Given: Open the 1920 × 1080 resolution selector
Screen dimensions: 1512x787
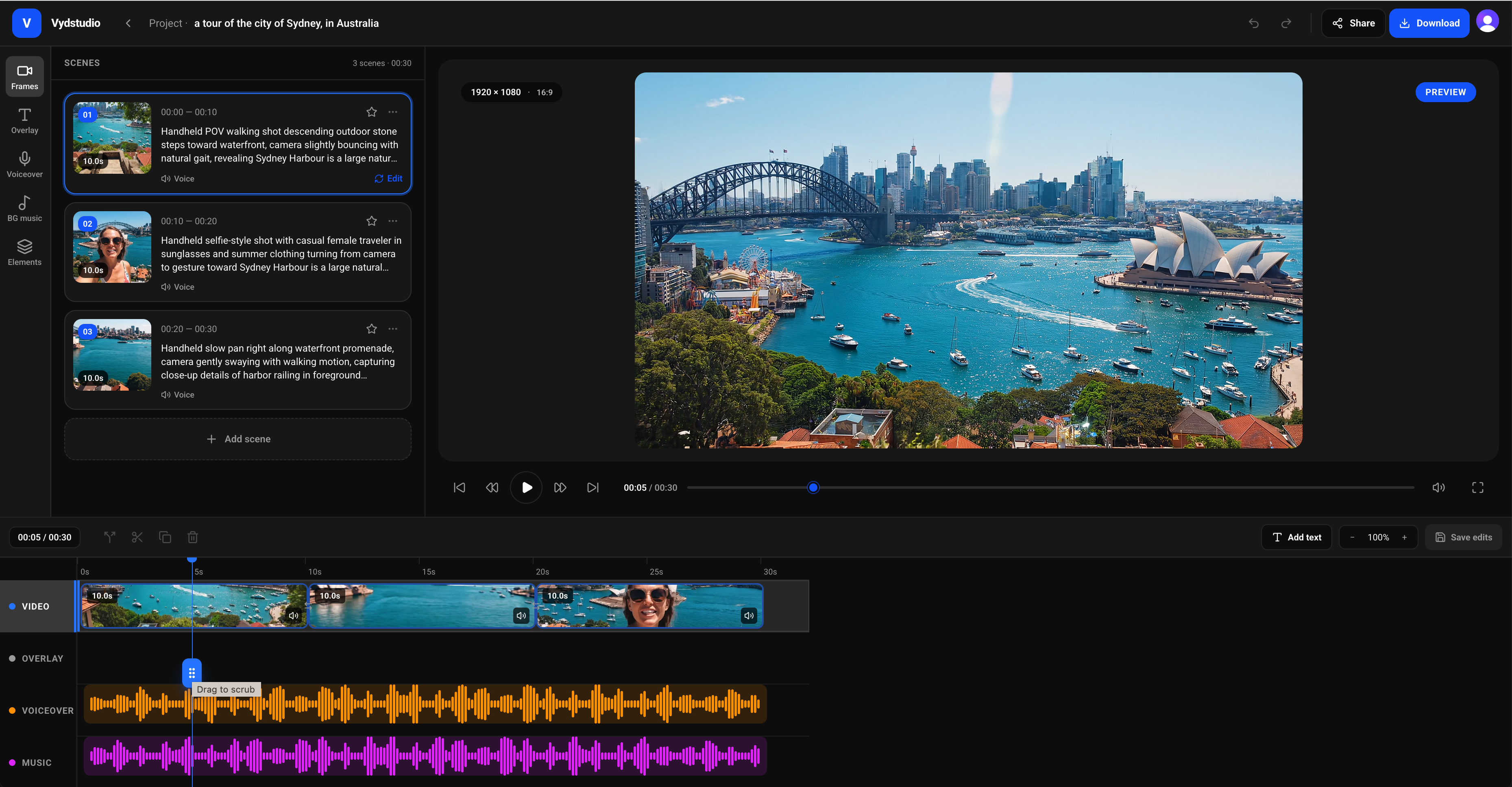Looking at the screenshot, I should (511, 92).
